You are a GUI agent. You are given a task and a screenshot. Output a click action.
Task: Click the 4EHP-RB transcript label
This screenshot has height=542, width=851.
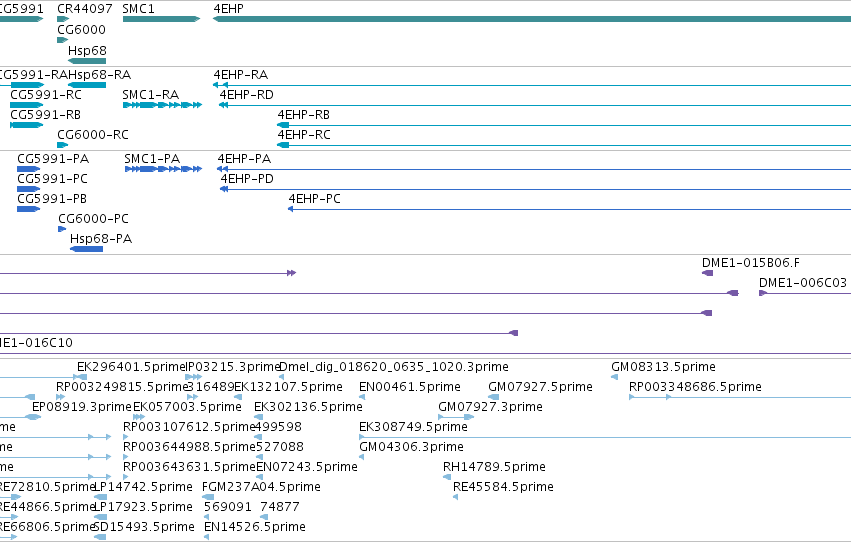(303, 114)
